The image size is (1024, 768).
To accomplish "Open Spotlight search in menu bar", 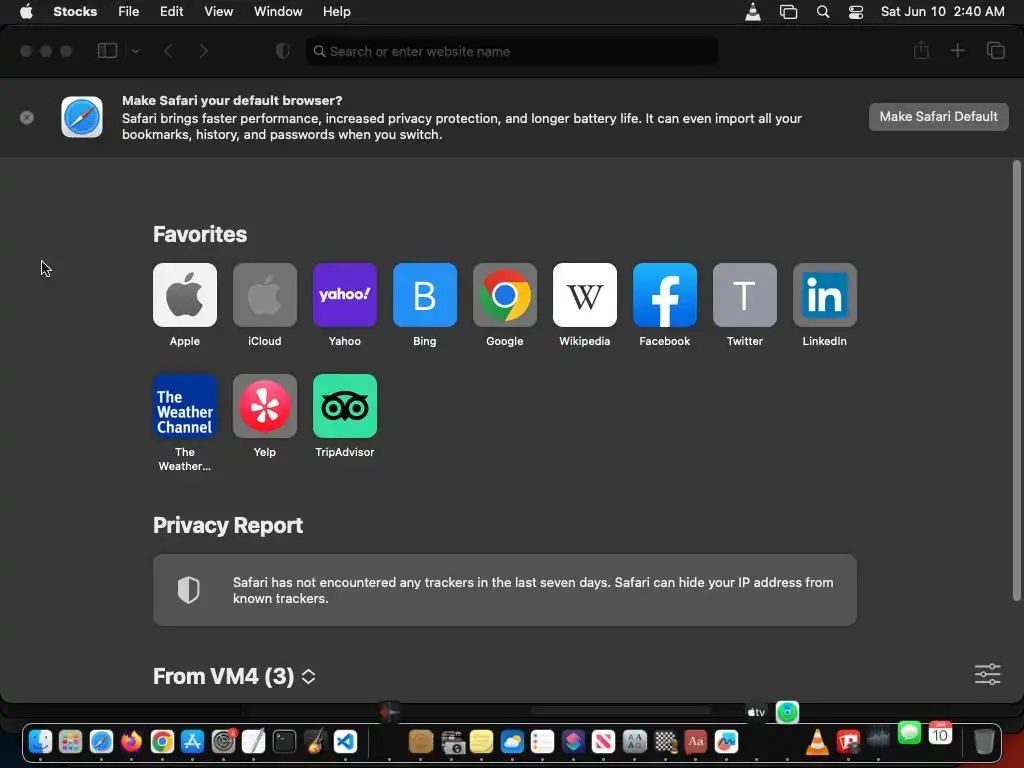I will click(x=823, y=12).
